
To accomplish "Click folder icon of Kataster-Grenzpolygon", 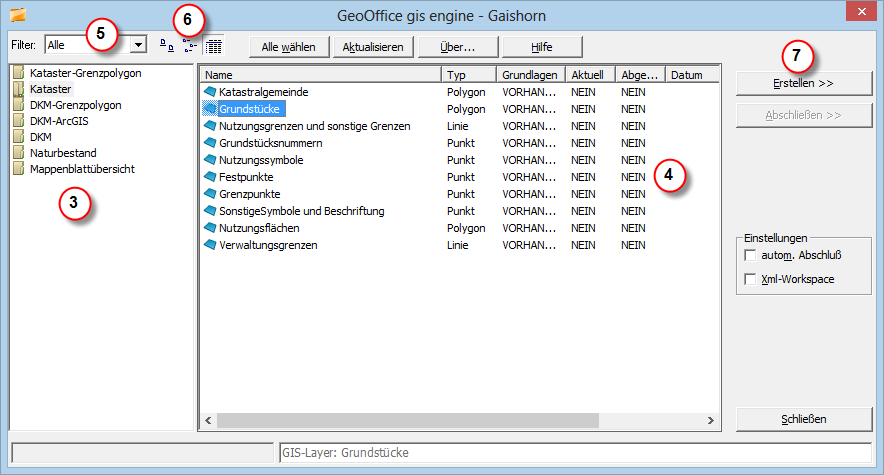I will click(19, 72).
